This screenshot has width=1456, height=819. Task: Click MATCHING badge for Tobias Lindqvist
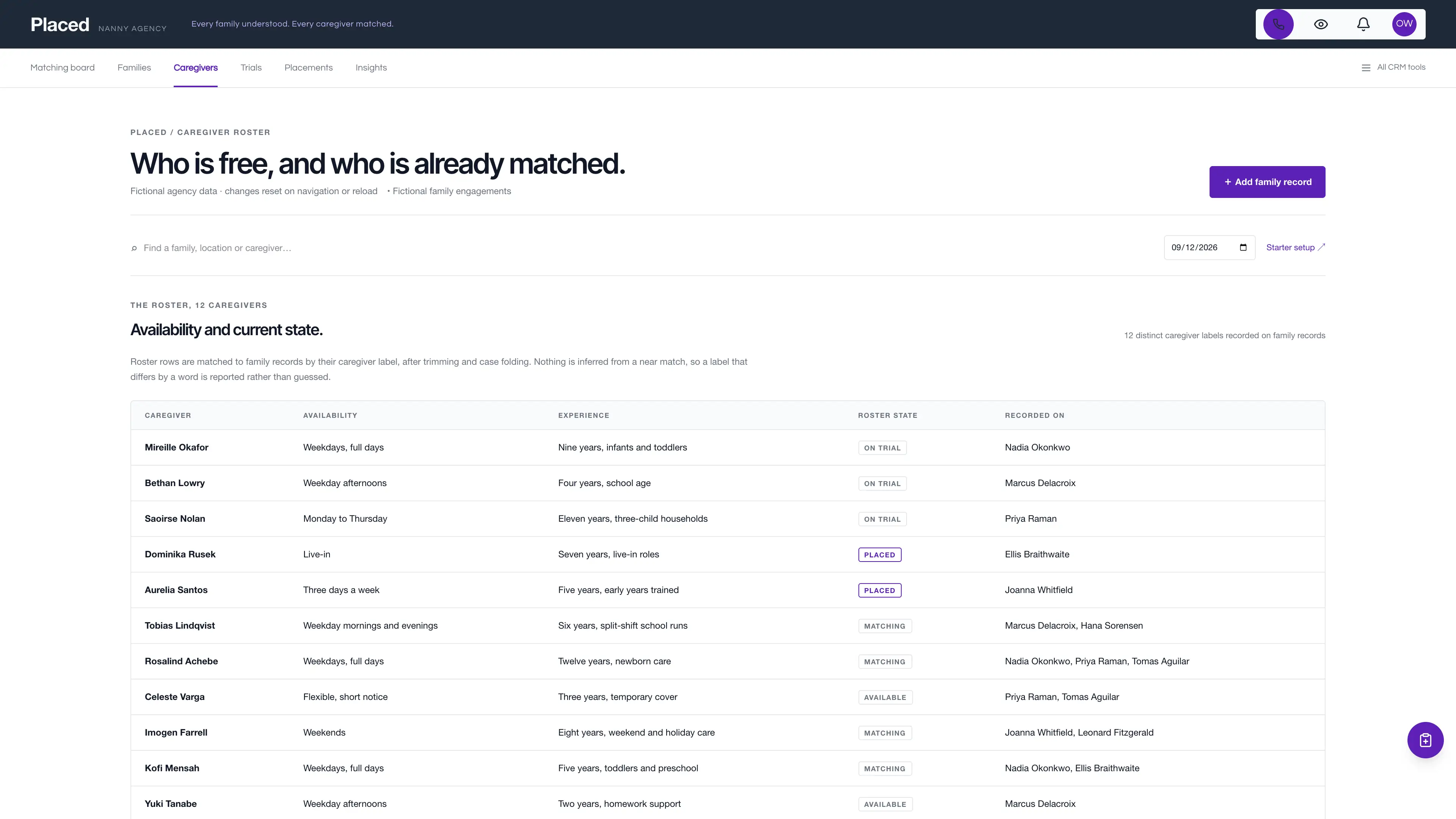[885, 626]
